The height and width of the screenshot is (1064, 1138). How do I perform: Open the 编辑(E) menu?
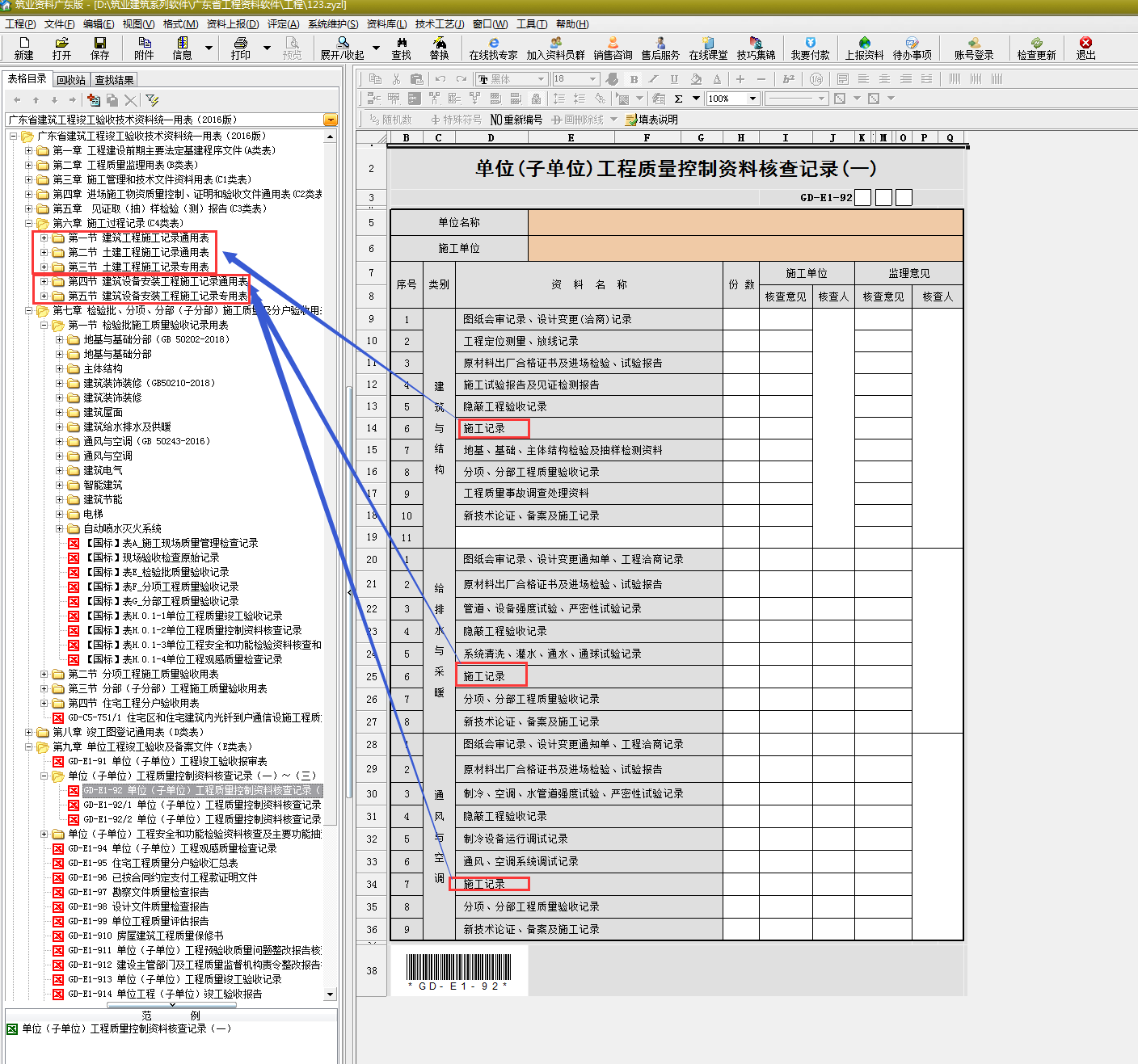[99, 24]
